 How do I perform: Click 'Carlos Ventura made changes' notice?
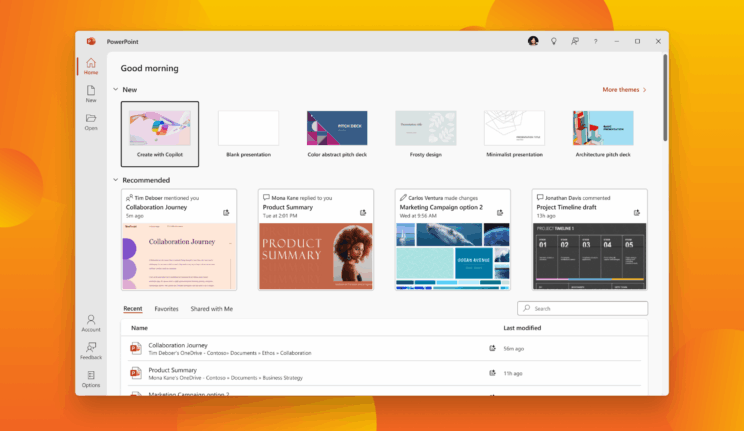438,197
